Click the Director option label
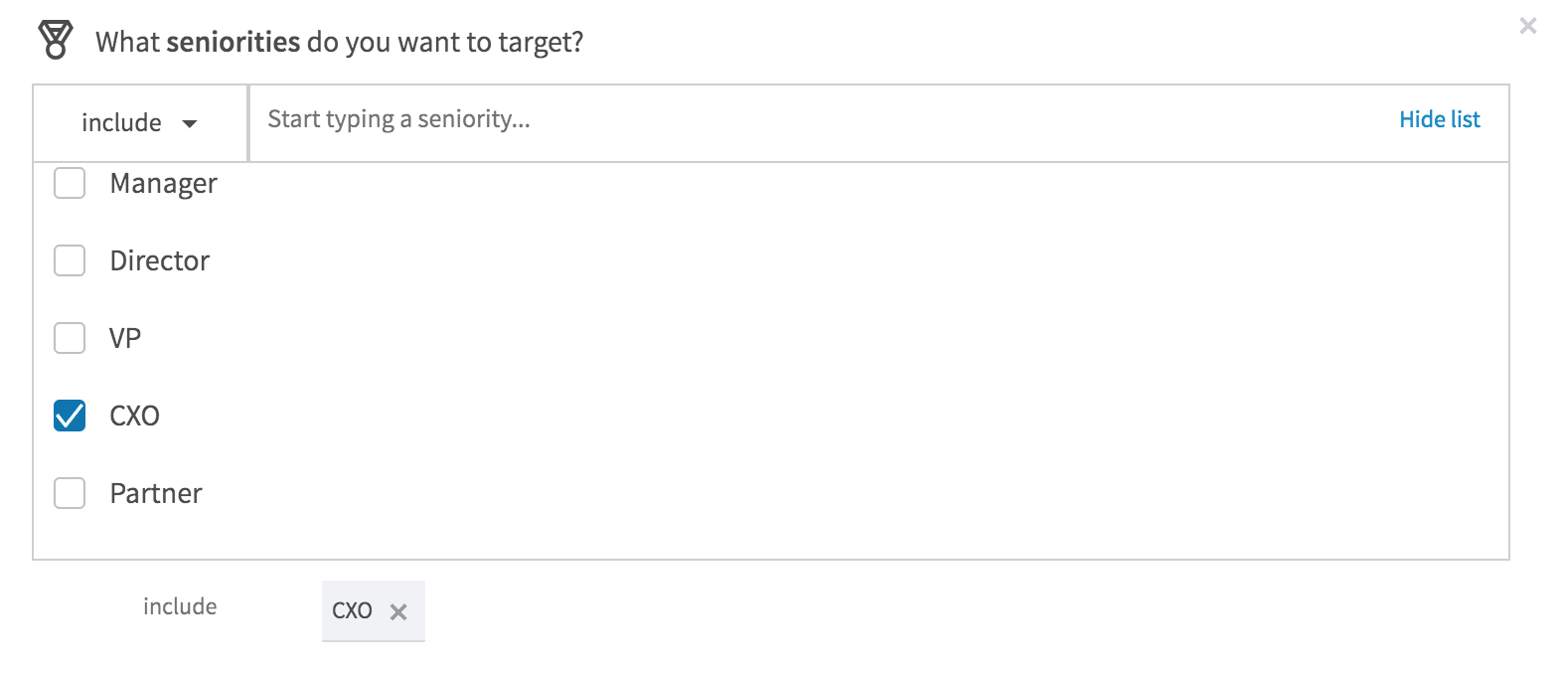This screenshot has width=1568, height=674. 160,261
